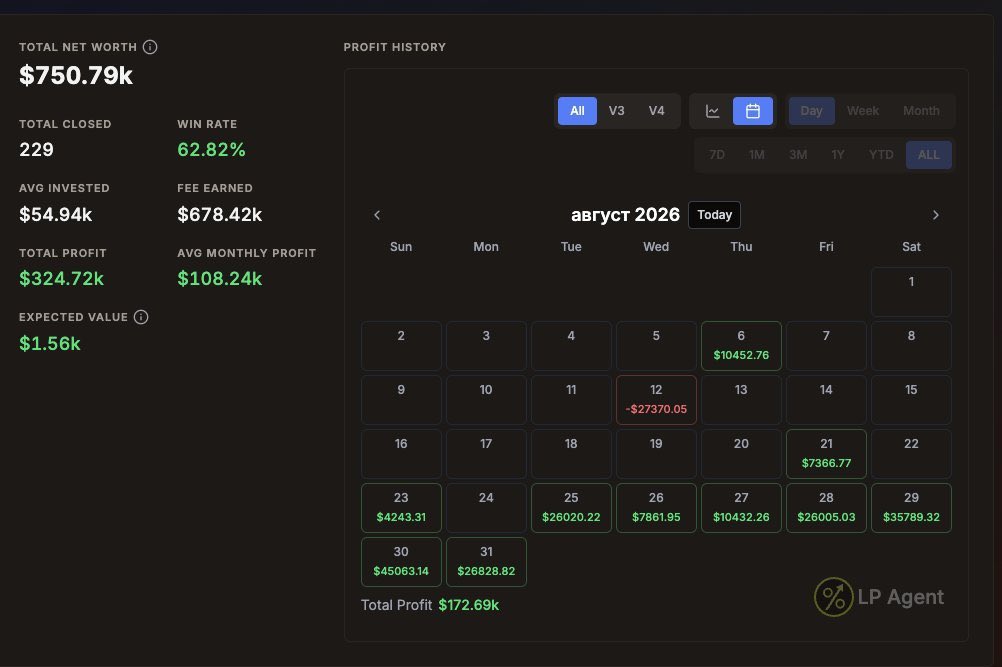
Task: Open August 12 cell showing -$27370.05
Action: coord(656,400)
